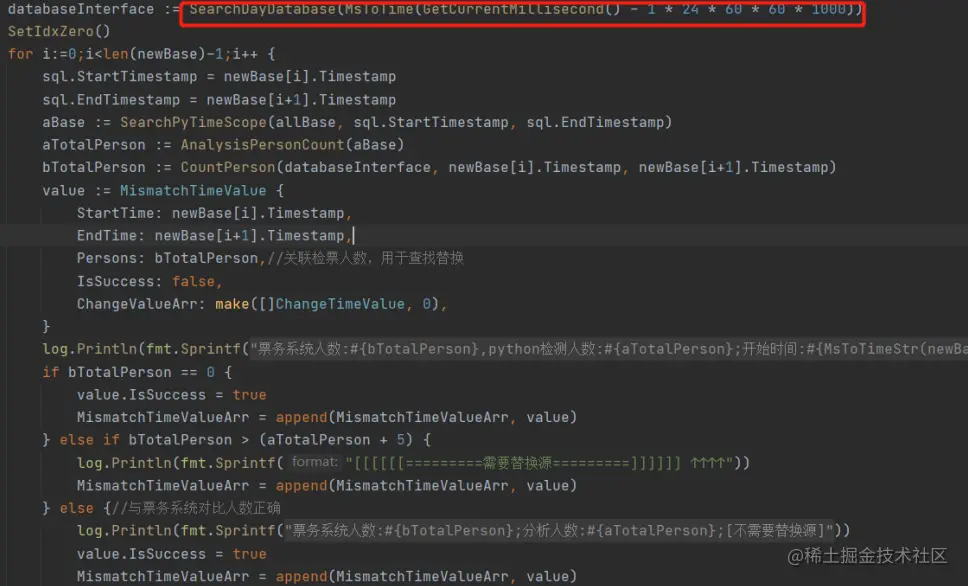Click the ChangeValueArr: struct field
The width and height of the screenshot is (968, 586).
click(141, 304)
